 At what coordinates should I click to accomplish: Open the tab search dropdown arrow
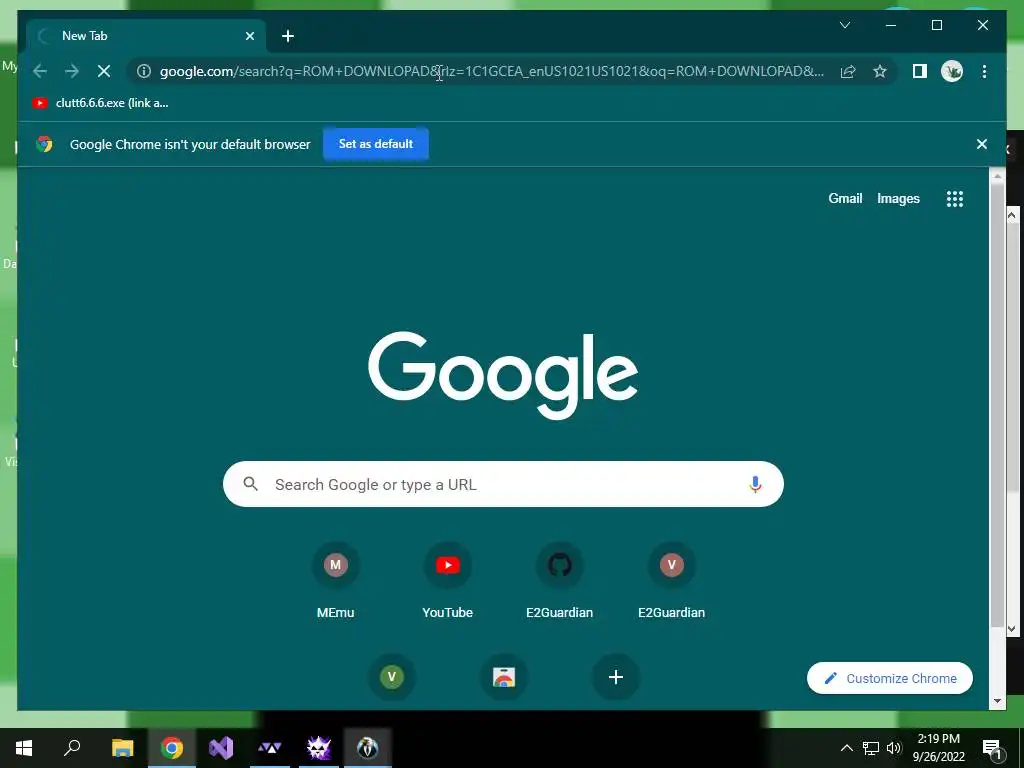(844, 25)
